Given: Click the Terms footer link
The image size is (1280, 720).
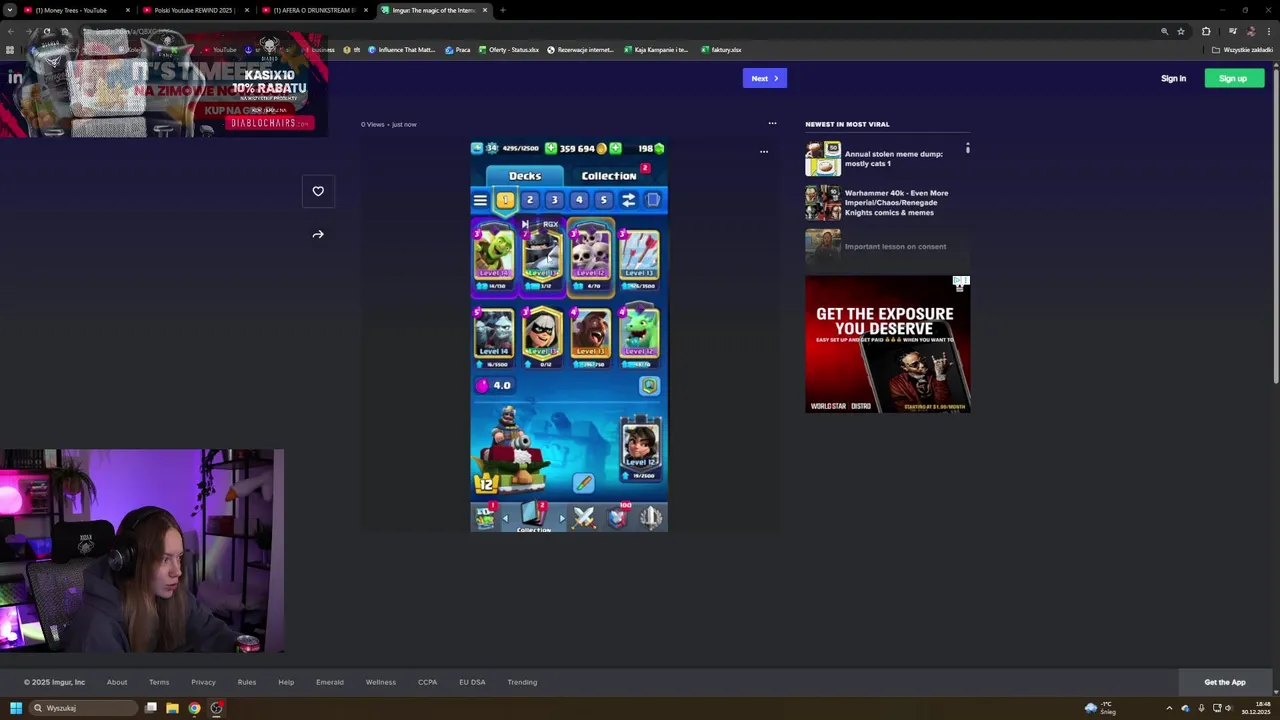Looking at the screenshot, I should click(x=159, y=682).
